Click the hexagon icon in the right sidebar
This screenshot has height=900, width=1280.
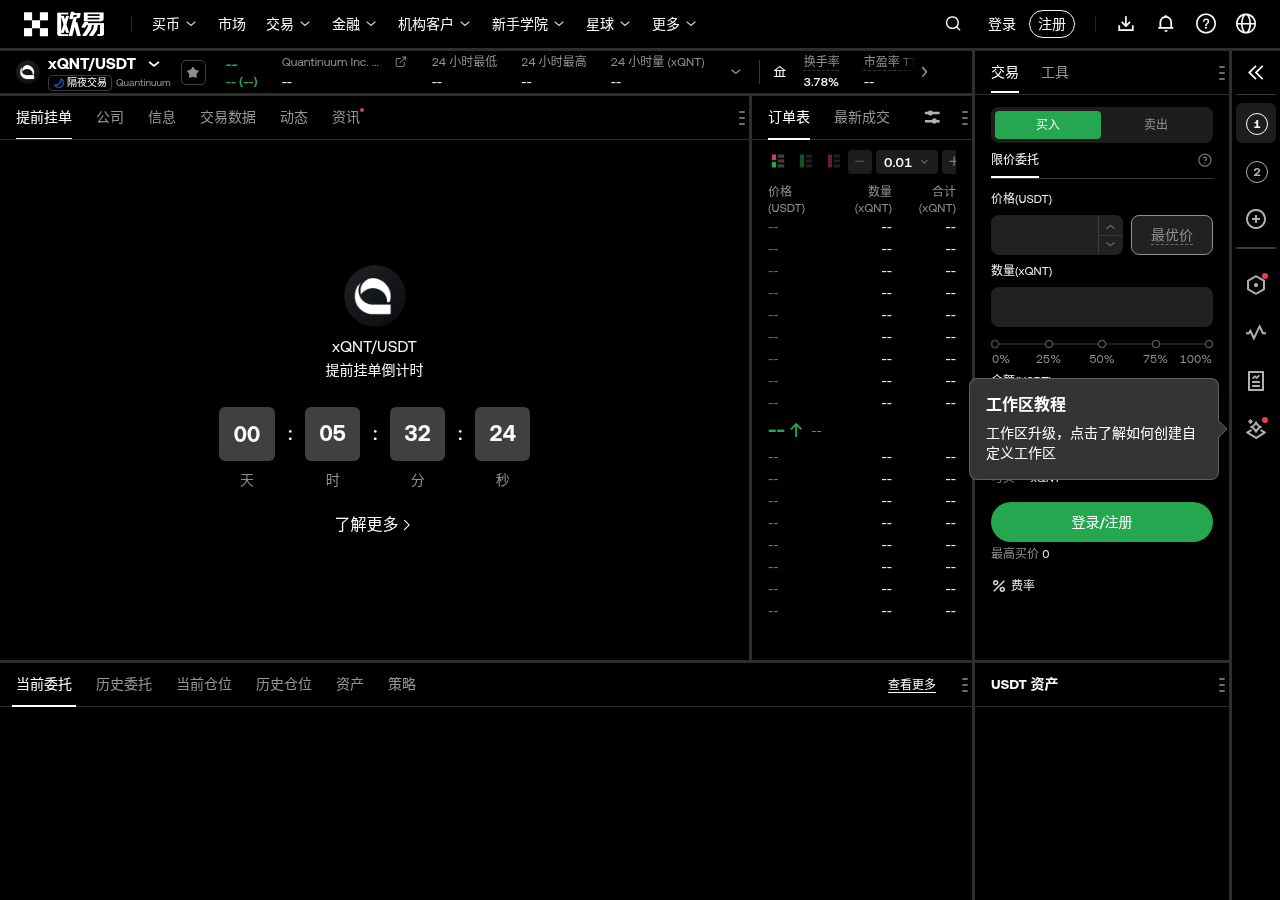[1256, 285]
